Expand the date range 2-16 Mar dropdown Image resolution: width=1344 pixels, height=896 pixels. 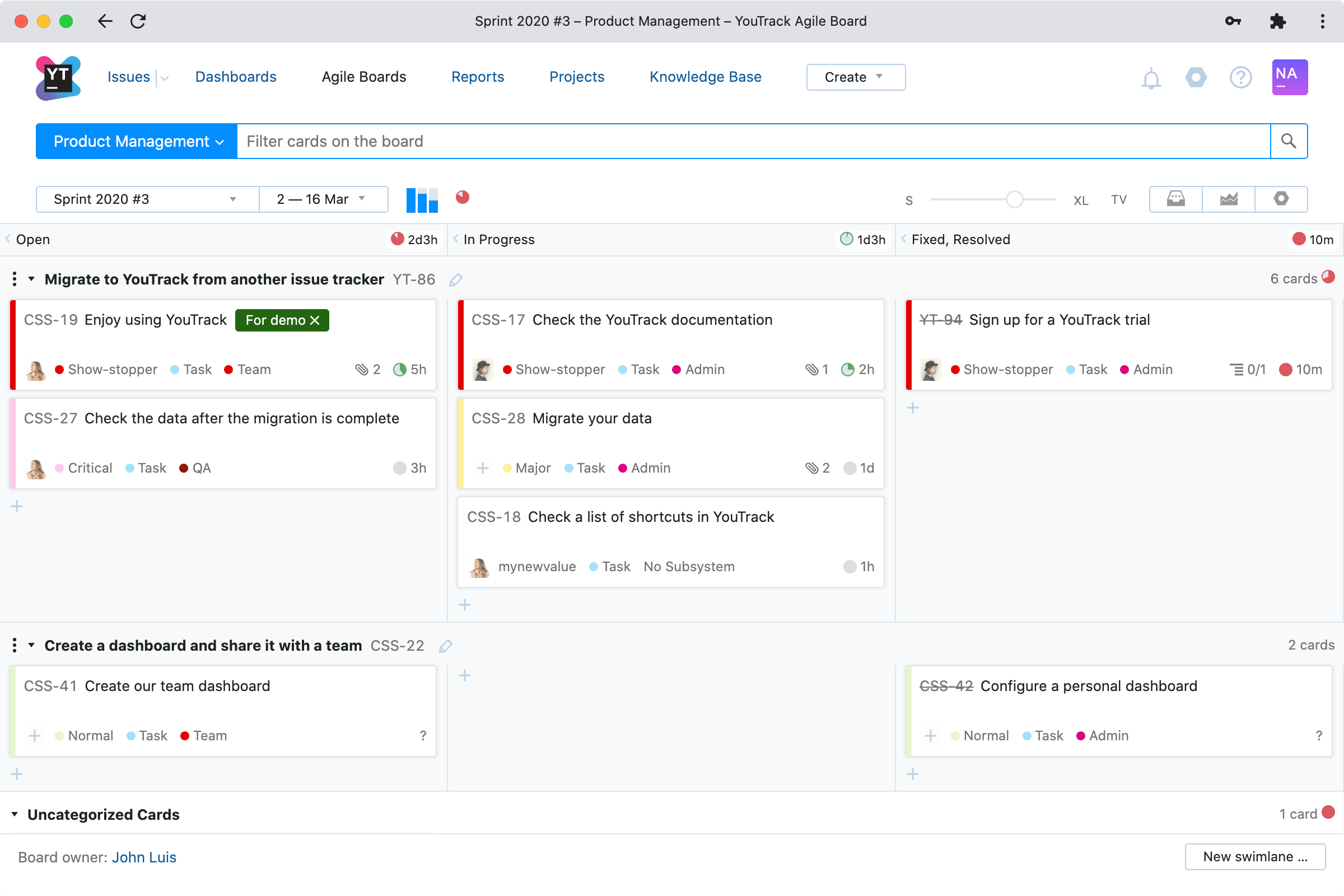tap(320, 198)
